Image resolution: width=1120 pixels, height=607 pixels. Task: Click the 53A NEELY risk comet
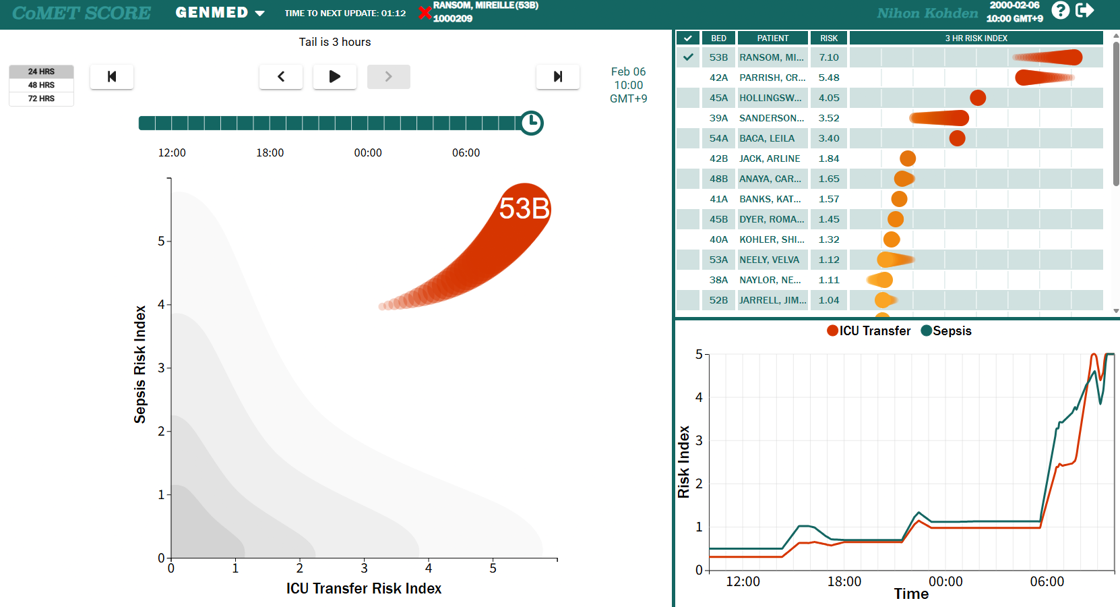896,259
